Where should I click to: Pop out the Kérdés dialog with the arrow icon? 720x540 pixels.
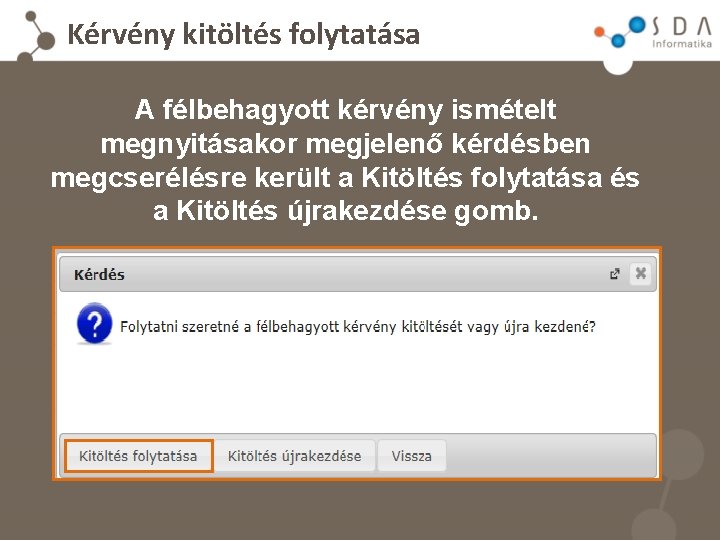(x=614, y=274)
